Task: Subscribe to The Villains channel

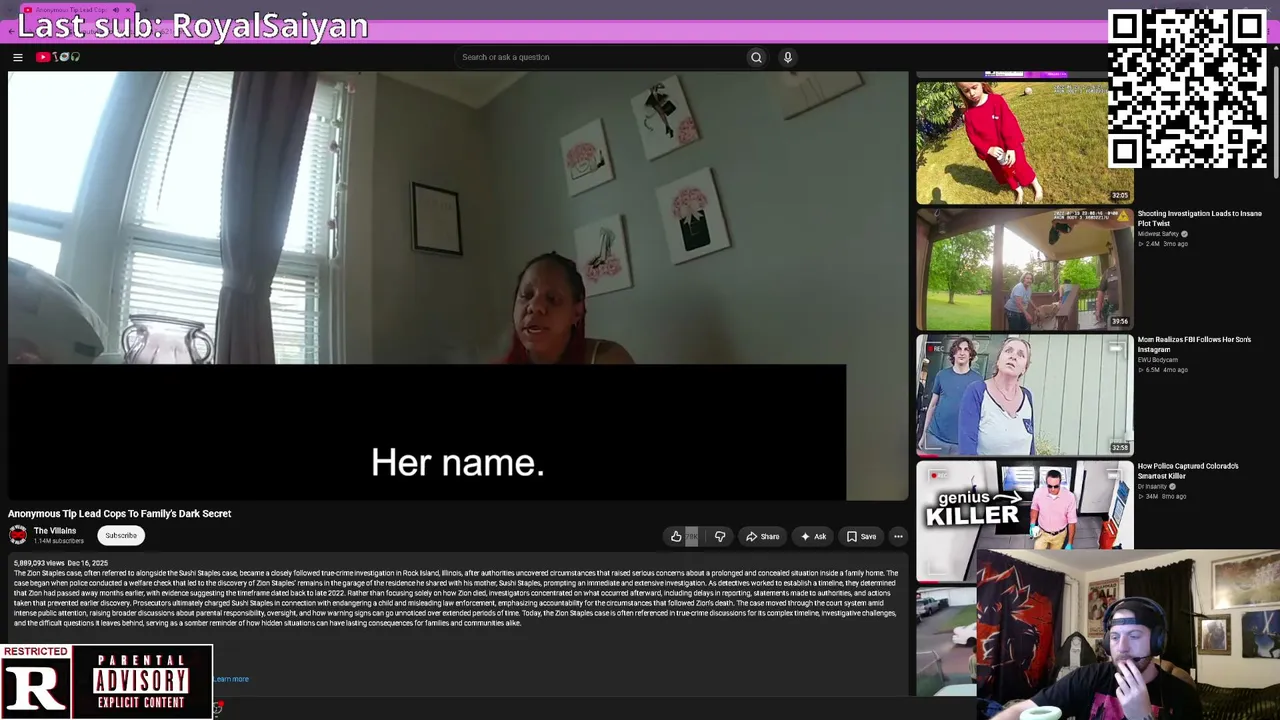Action: click(121, 536)
